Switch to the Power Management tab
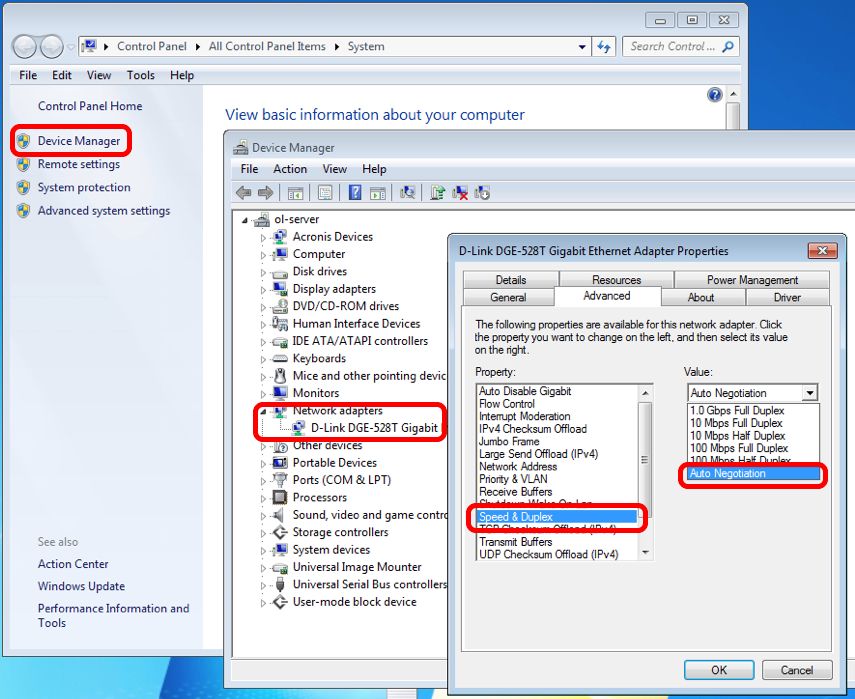The height and width of the screenshot is (699, 855). pos(752,280)
